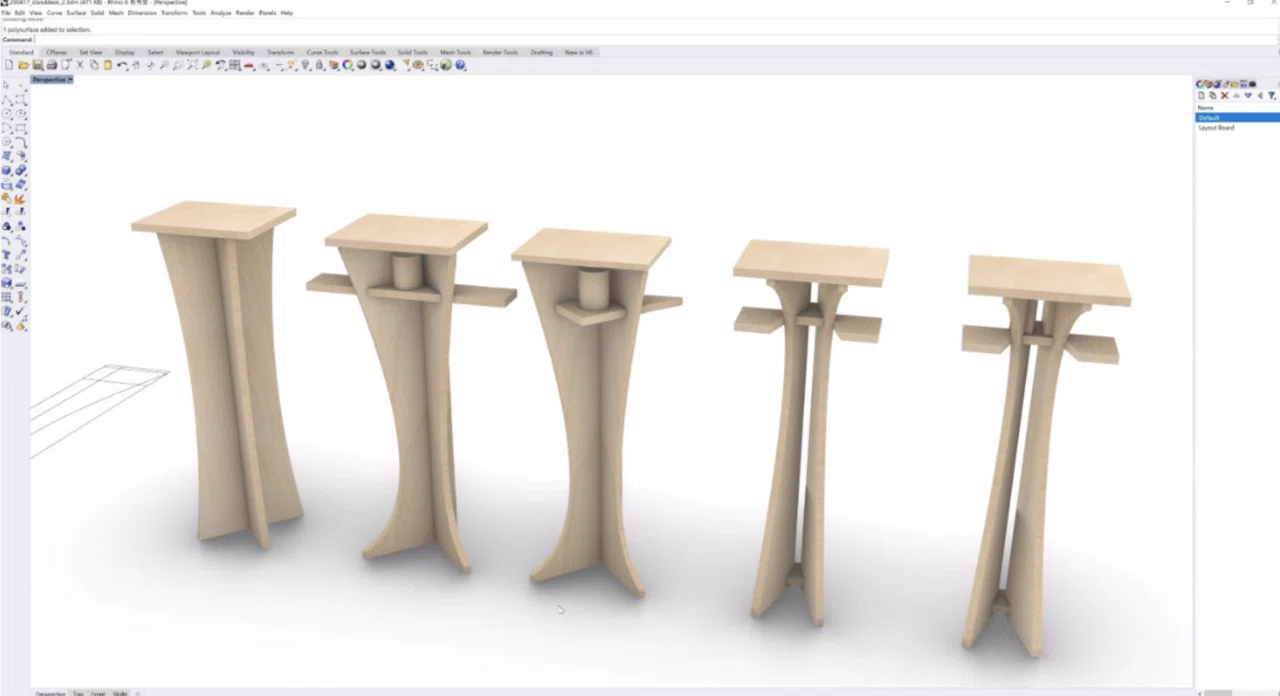Switch to the Perspective viewport tab at the bottom
This screenshot has width=1280, height=696.
pyautogui.click(x=50, y=693)
